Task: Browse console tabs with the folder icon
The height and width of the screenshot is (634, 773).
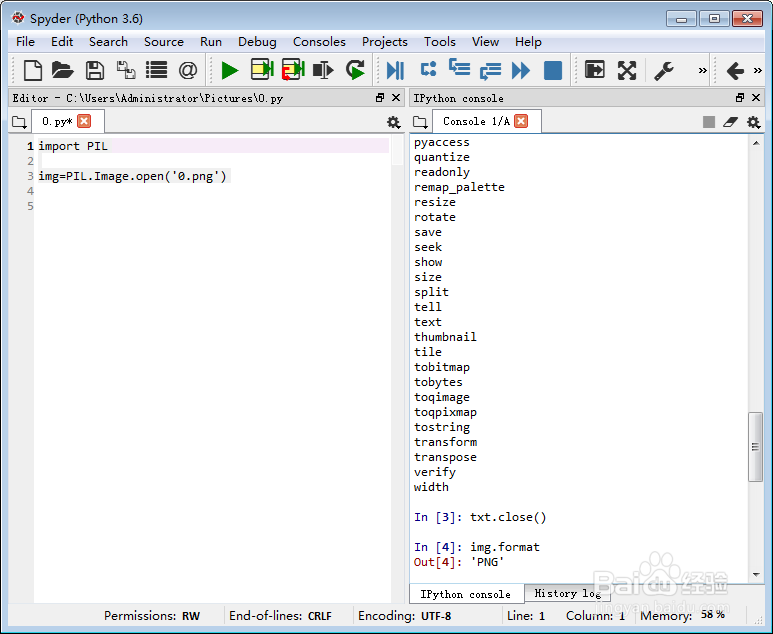Action: coord(421,122)
